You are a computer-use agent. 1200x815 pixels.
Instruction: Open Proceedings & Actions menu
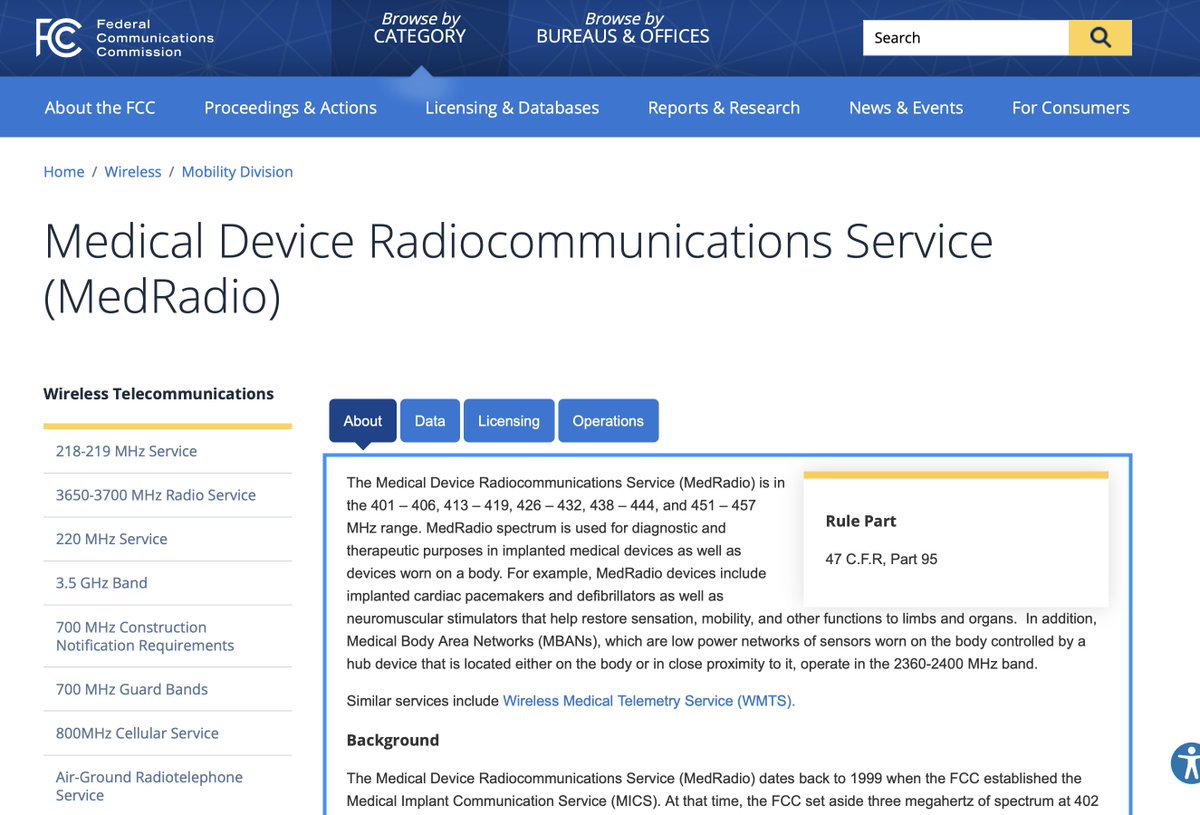tap(290, 107)
